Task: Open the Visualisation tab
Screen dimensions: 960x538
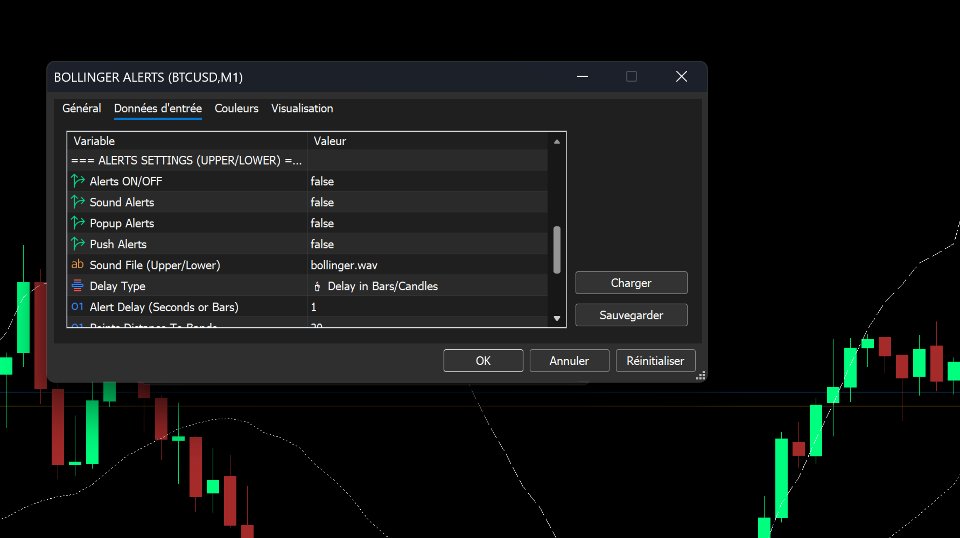Action: pyautogui.click(x=302, y=108)
